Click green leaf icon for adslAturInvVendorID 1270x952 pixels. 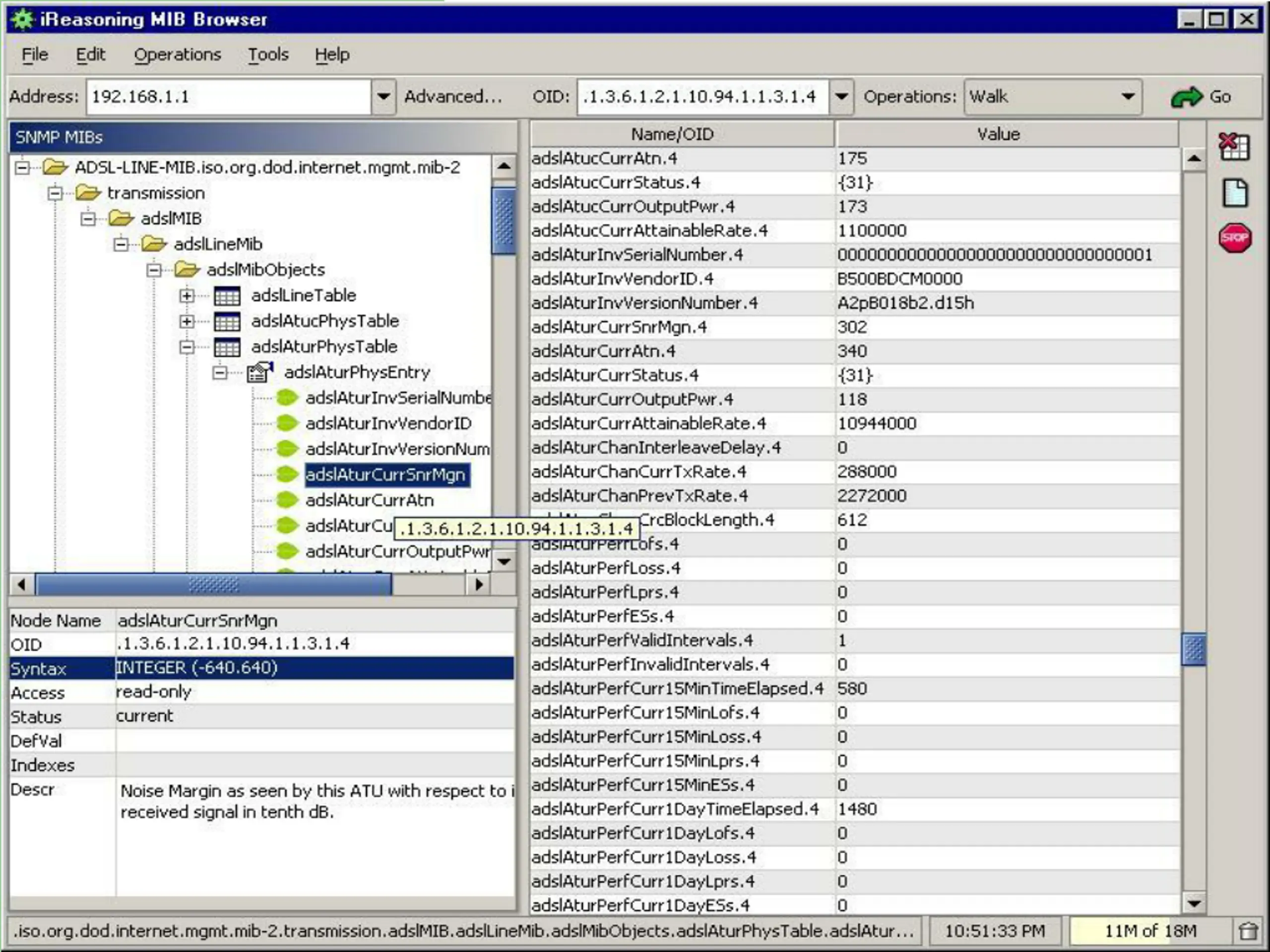(287, 423)
